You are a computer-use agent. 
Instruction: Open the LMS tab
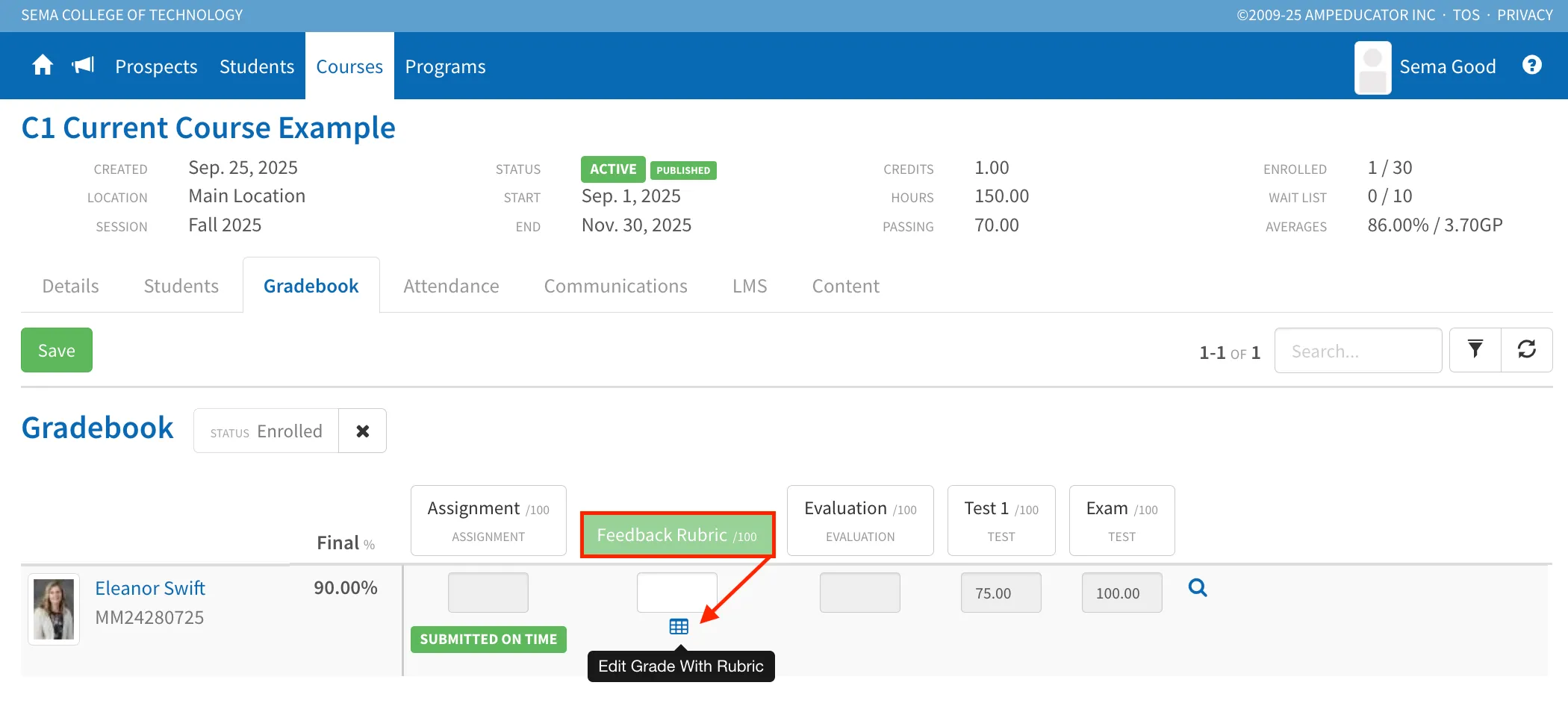750,286
